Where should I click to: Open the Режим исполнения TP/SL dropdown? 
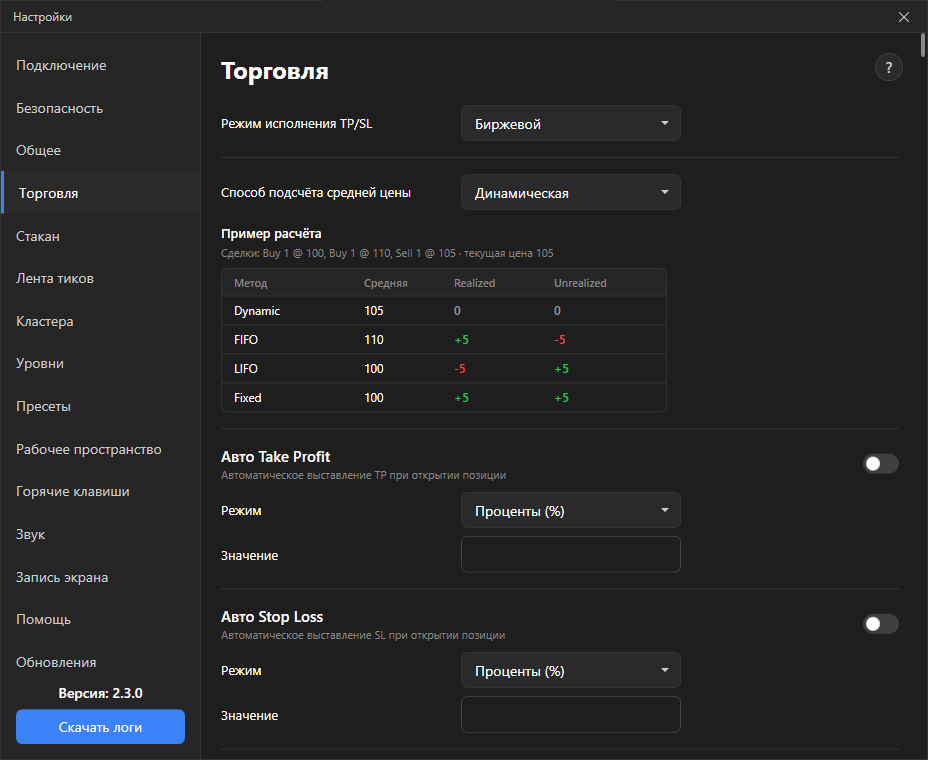571,123
